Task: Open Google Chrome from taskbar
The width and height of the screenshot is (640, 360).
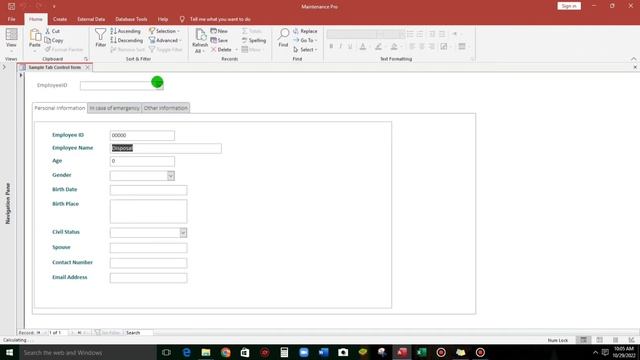Action: pos(226,352)
